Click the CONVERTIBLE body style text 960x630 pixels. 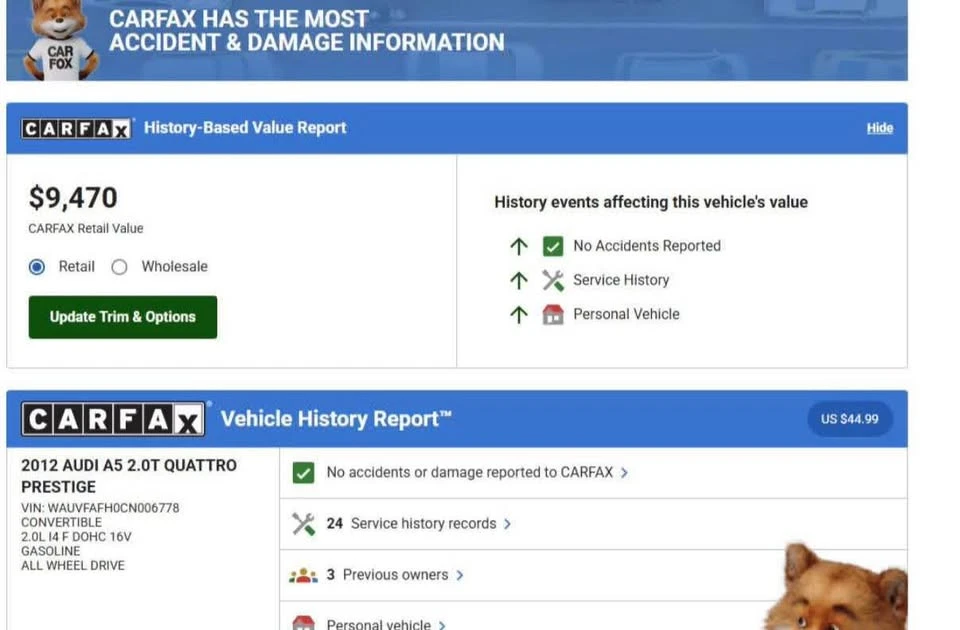[61, 523]
